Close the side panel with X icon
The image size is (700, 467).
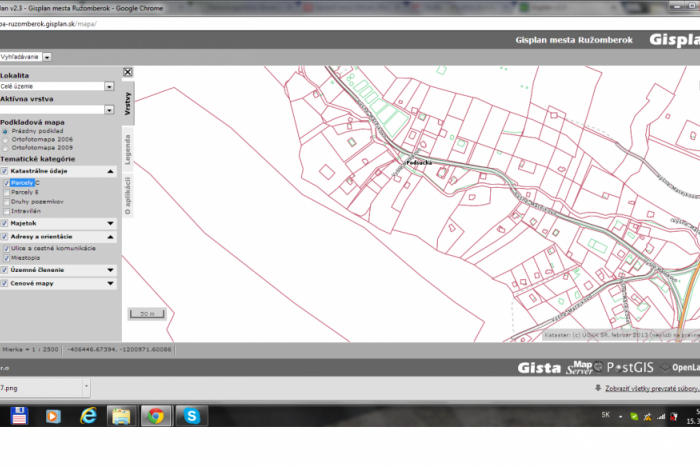tap(128, 72)
